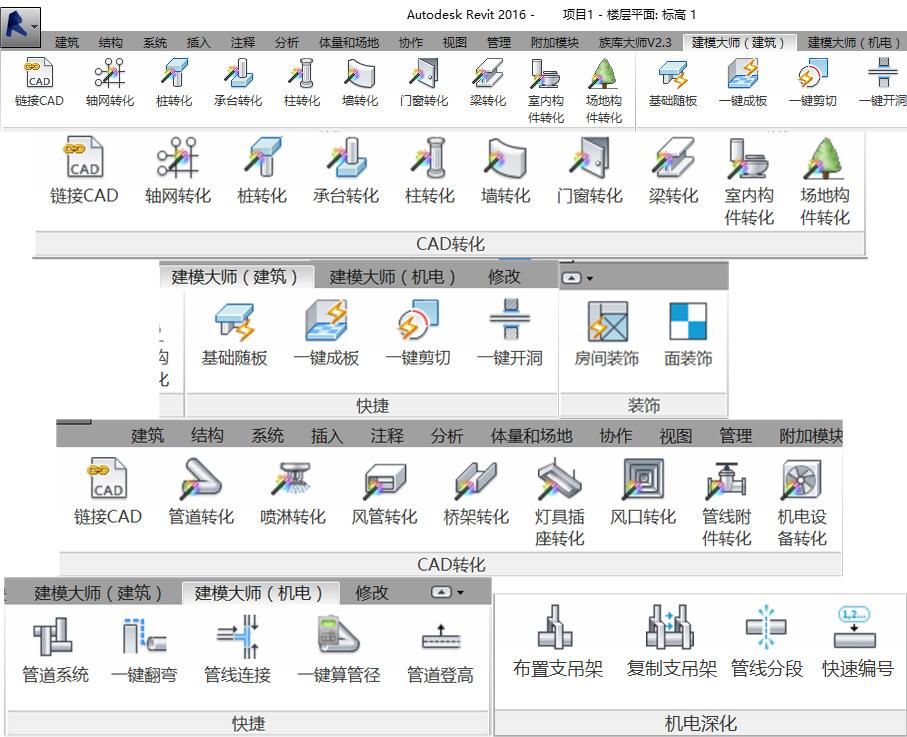This screenshot has width=907, height=737.
Task: Click large 墙转化 wall conversion icon
Action: coord(506,157)
